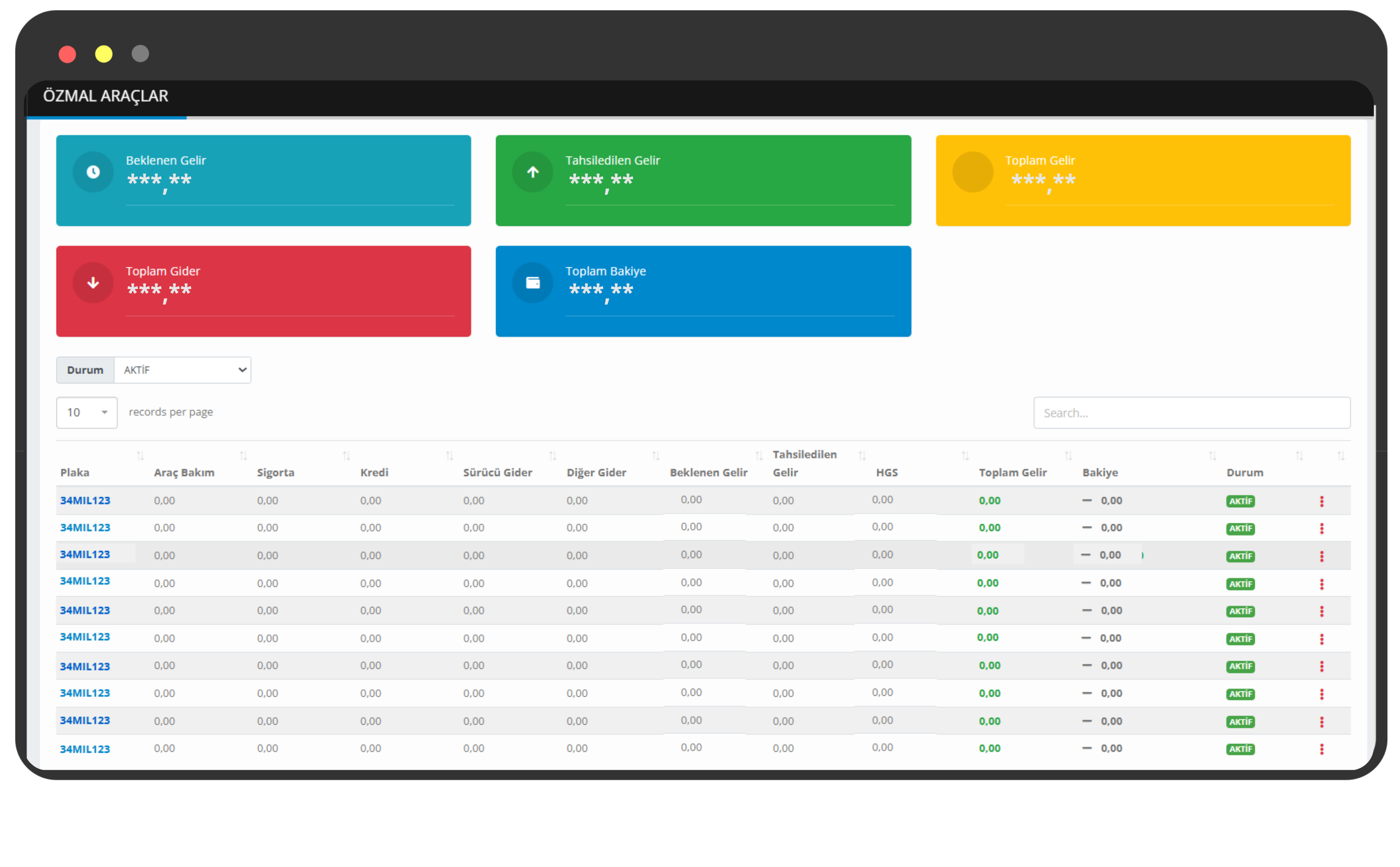Click the up arrow icon on Tahsiledilen Gelir card
The width and height of the screenshot is (1400, 867).
pos(532,172)
